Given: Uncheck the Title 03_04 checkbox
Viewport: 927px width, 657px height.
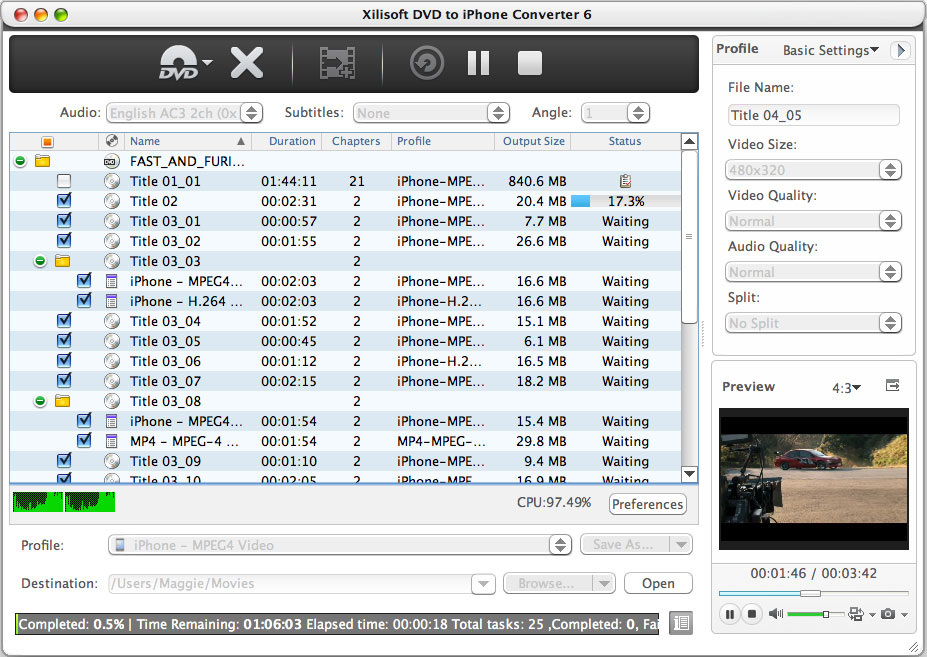Looking at the screenshot, I should [x=64, y=321].
